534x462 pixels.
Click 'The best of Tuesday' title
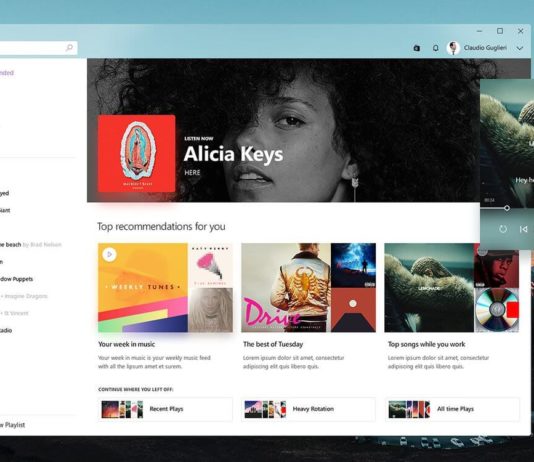[273, 344]
